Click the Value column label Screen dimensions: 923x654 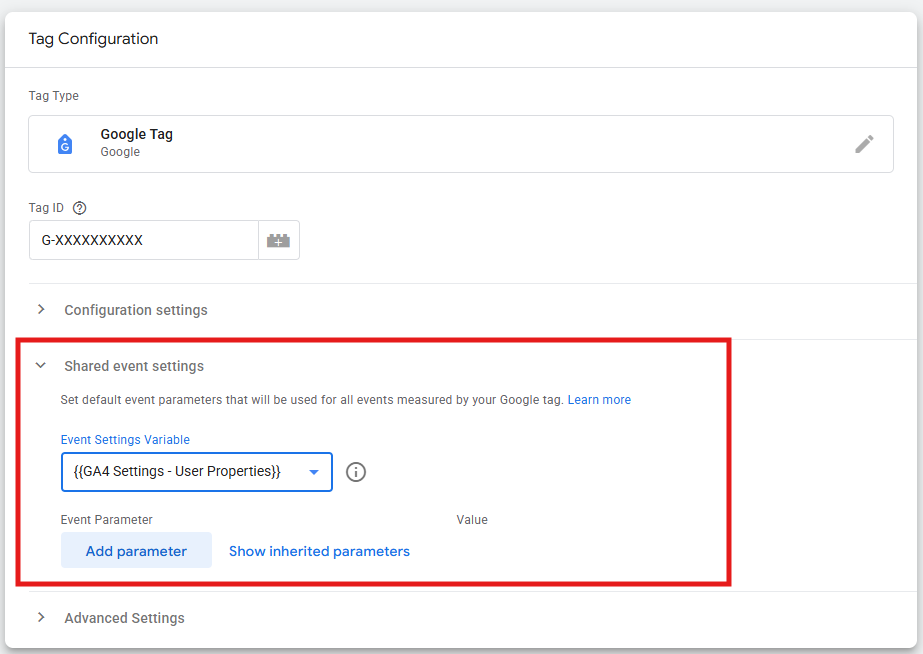[x=472, y=520]
